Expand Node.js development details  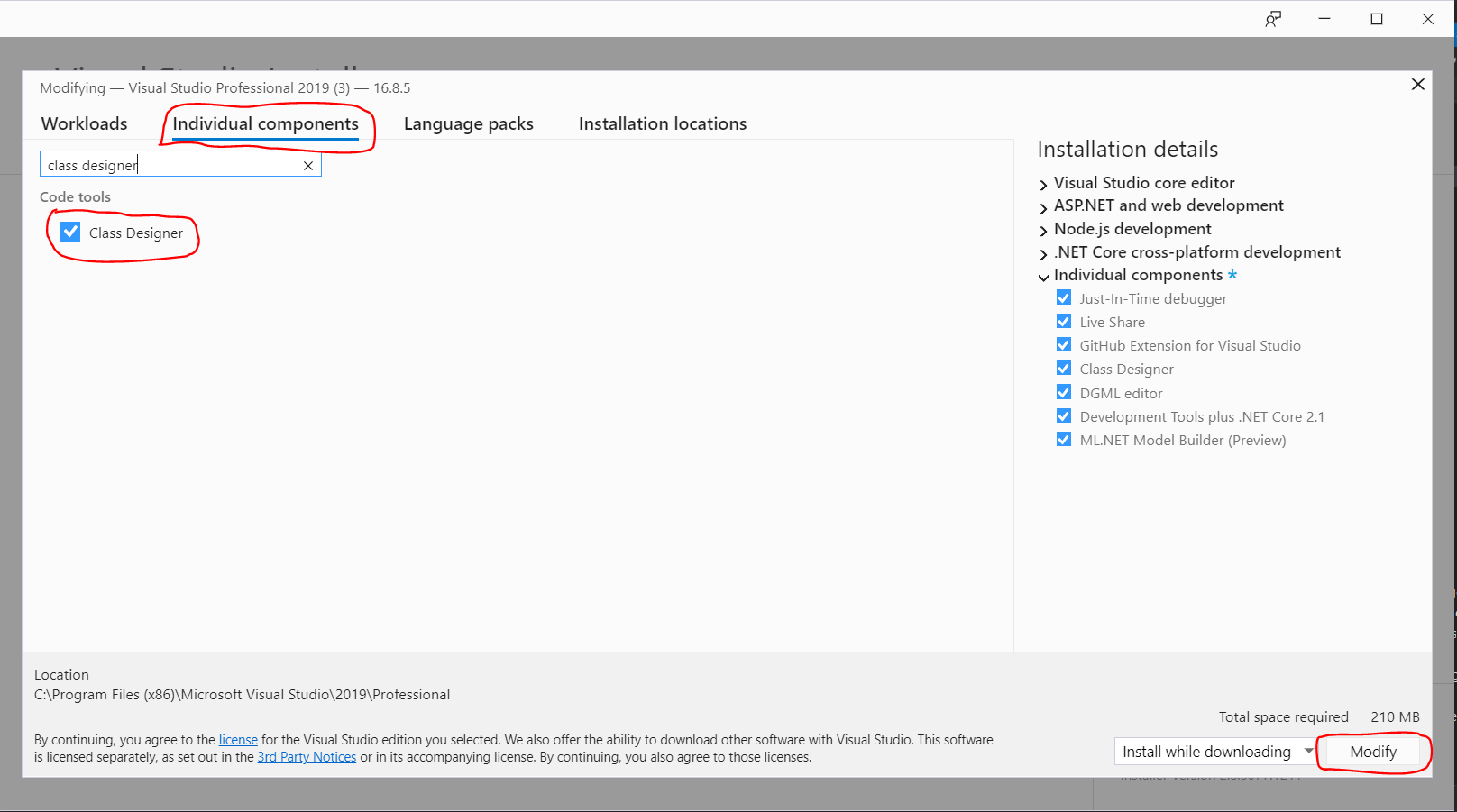click(x=1043, y=231)
